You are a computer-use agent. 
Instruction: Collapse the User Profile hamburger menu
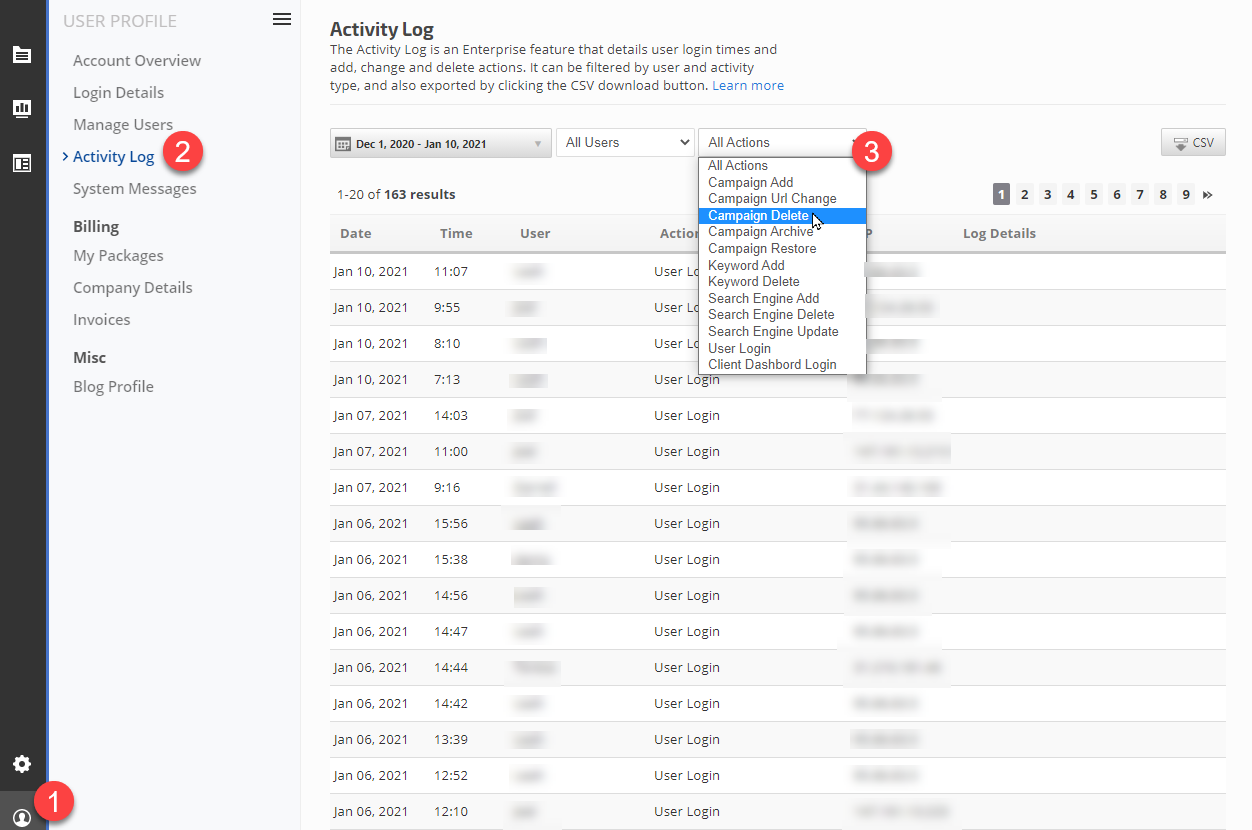pos(282,20)
